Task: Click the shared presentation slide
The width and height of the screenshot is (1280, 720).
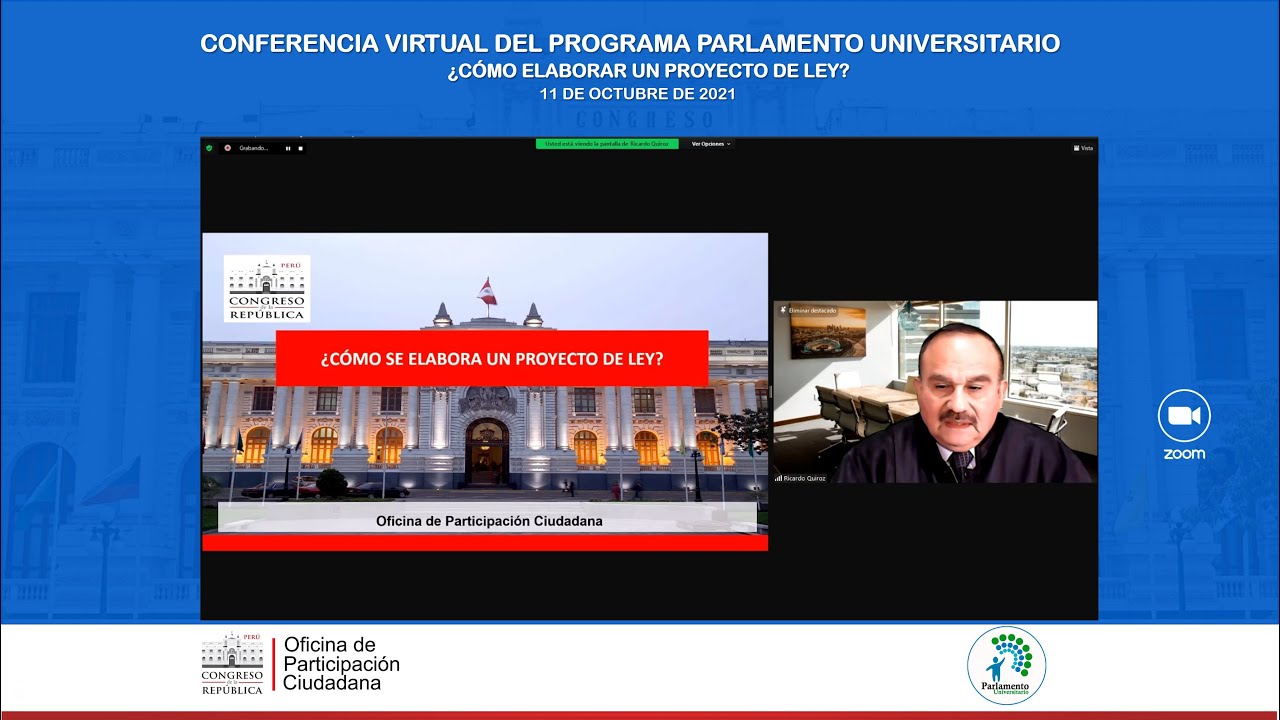Action: pos(485,392)
